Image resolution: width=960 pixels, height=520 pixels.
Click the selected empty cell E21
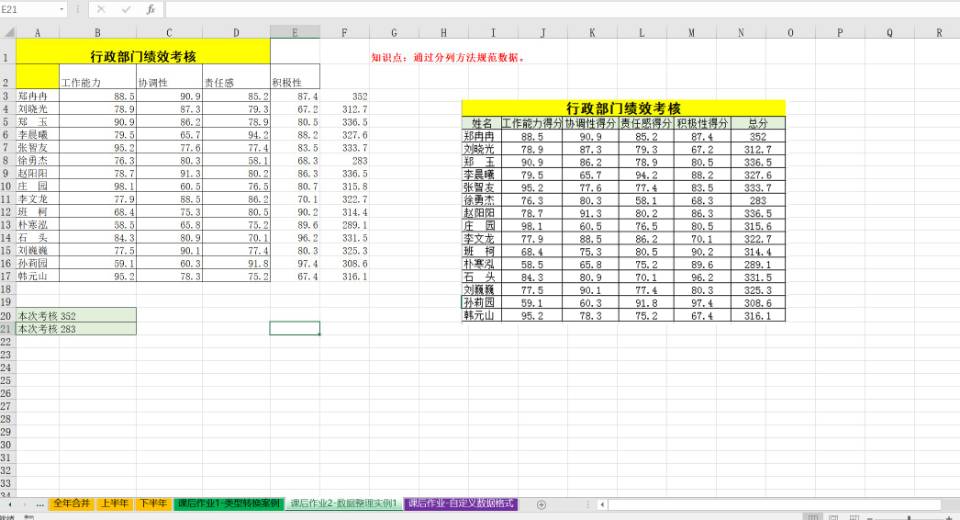[294, 328]
